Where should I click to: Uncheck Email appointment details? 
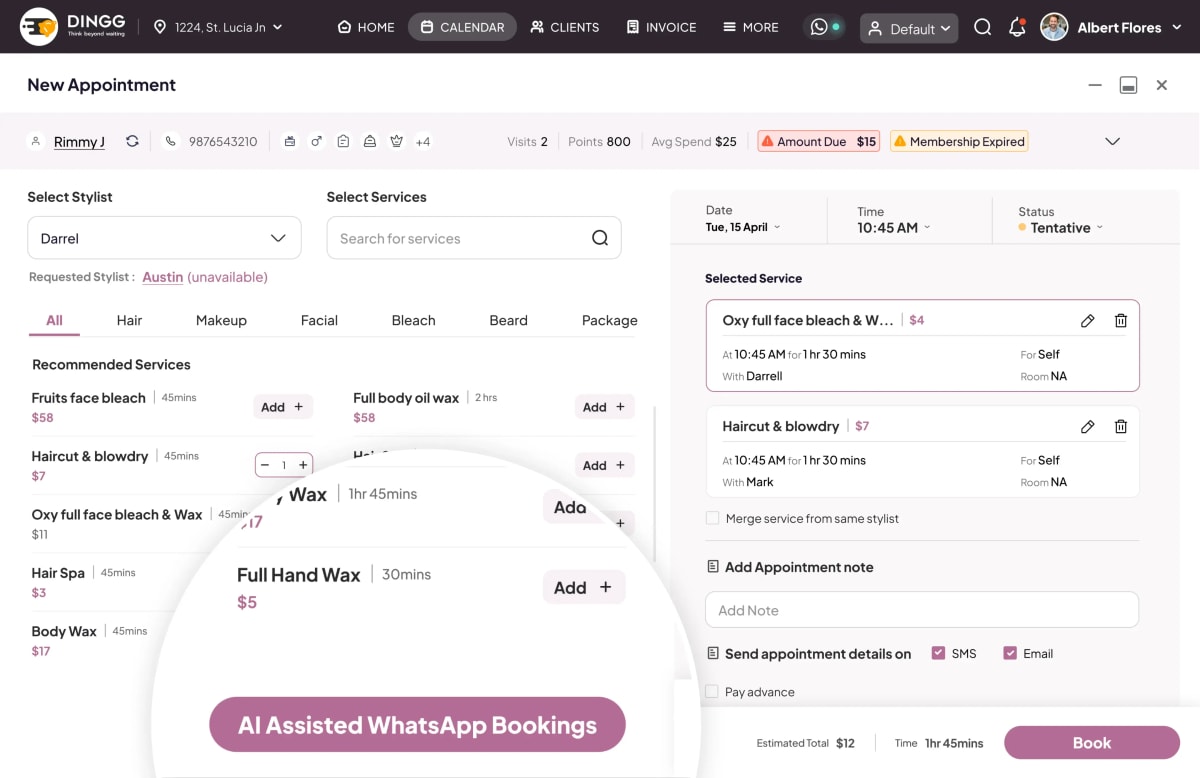(x=1010, y=654)
